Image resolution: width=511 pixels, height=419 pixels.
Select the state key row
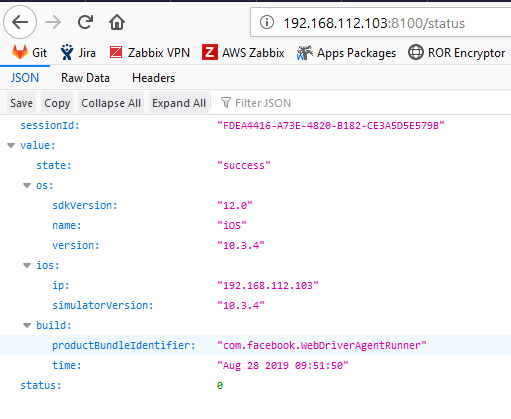pos(54,166)
